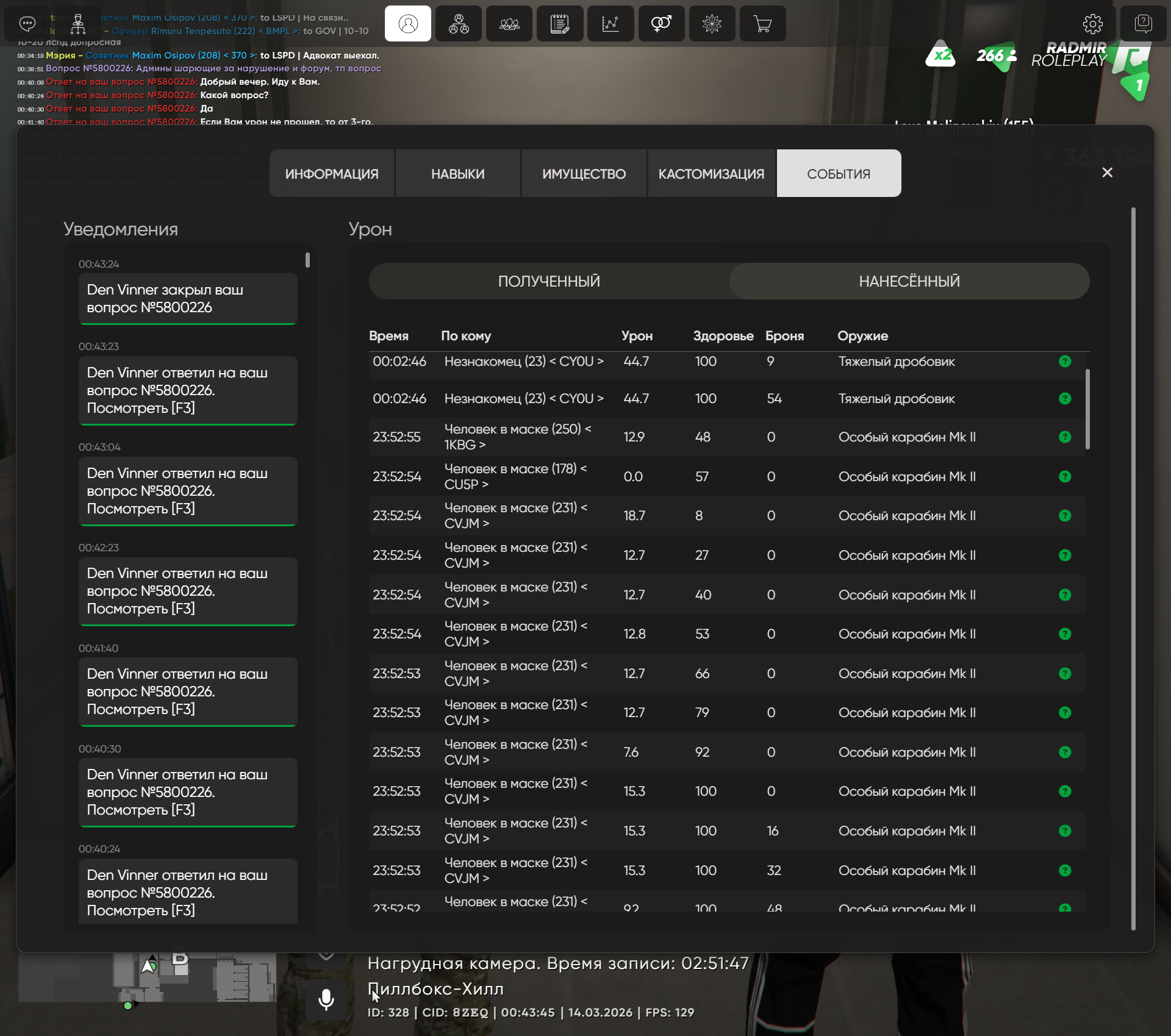The image size is (1171, 1036).
Task: Click the profile character icon
Action: (x=408, y=24)
